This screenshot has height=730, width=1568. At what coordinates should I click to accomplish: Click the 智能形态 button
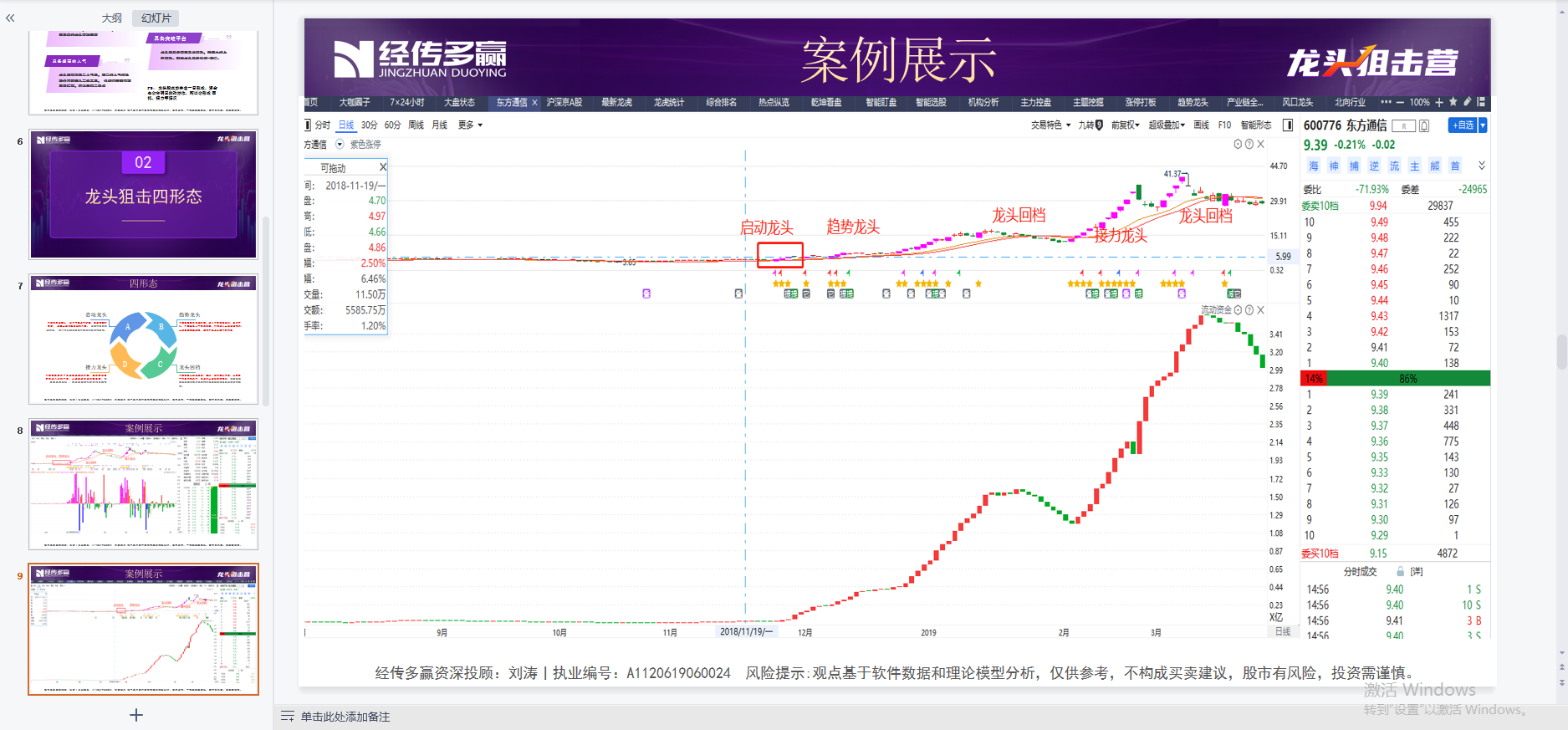tap(1255, 125)
